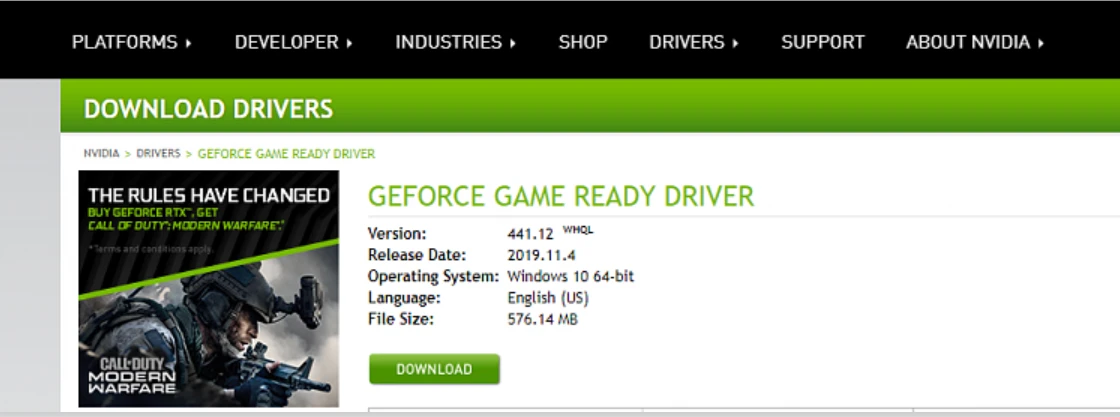Click the GEFORCE GAME READY DRIVER breadcrumb
This screenshot has width=1120, height=417.
286,154
